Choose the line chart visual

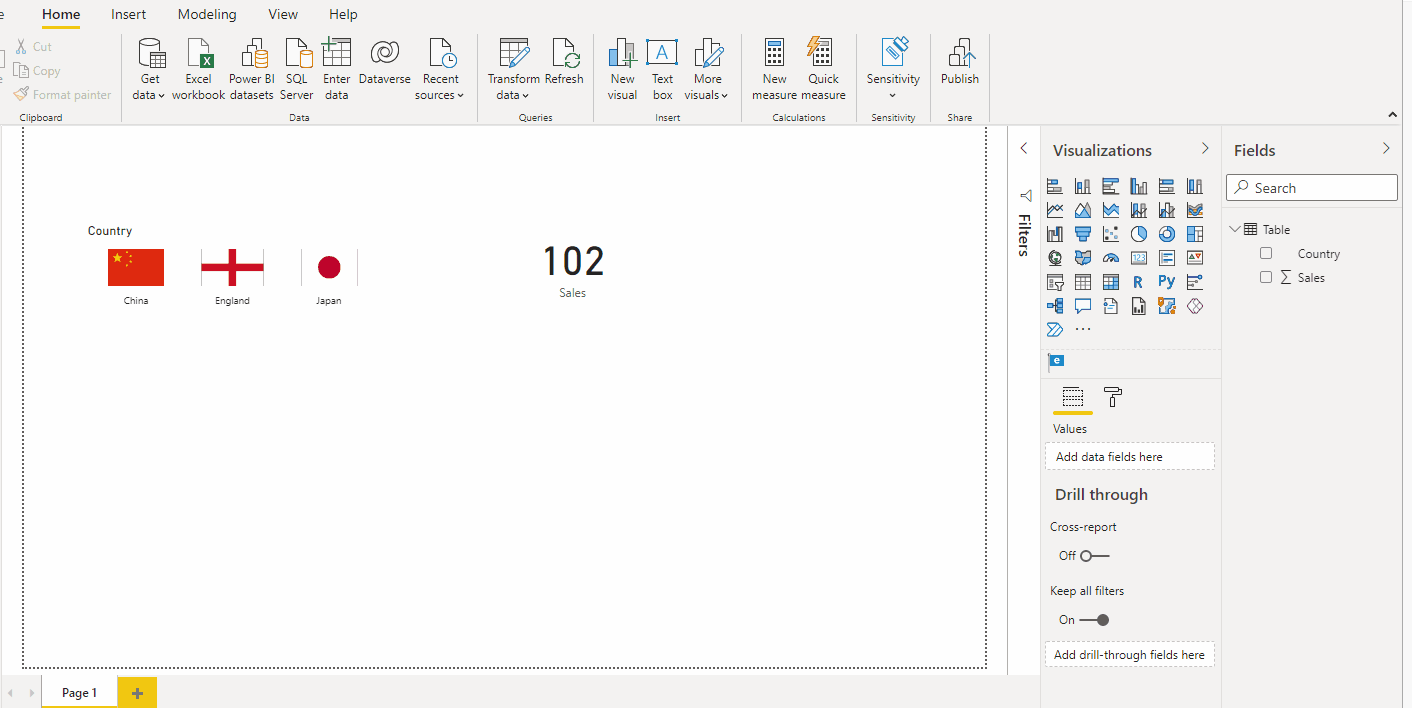tap(1055, 210)
